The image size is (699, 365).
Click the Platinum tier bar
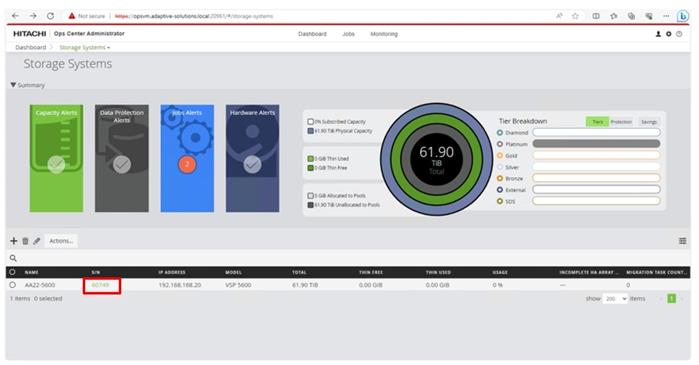[x=596, y=144]
